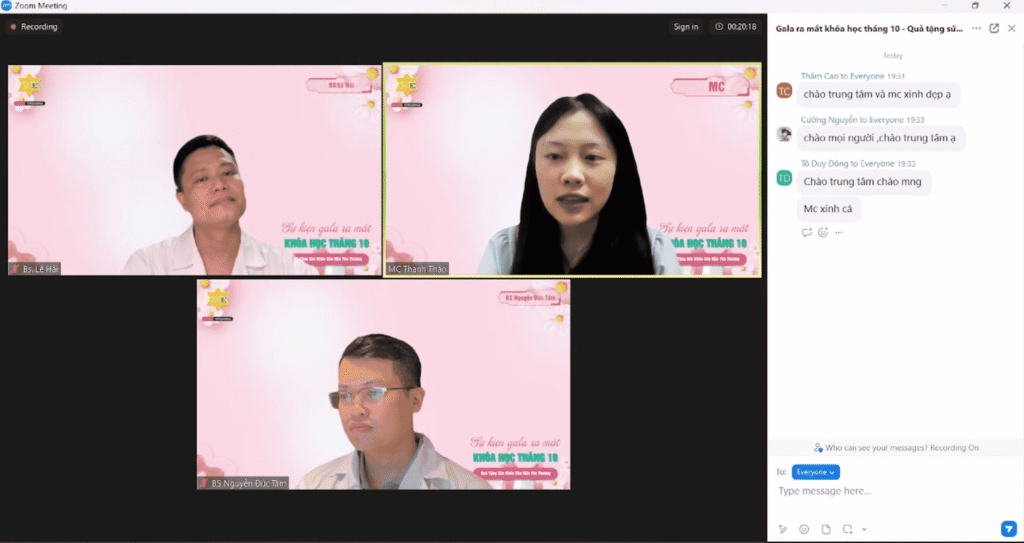
Task: Click the meeting timer 00:20:18
Action: coord(736,27)
